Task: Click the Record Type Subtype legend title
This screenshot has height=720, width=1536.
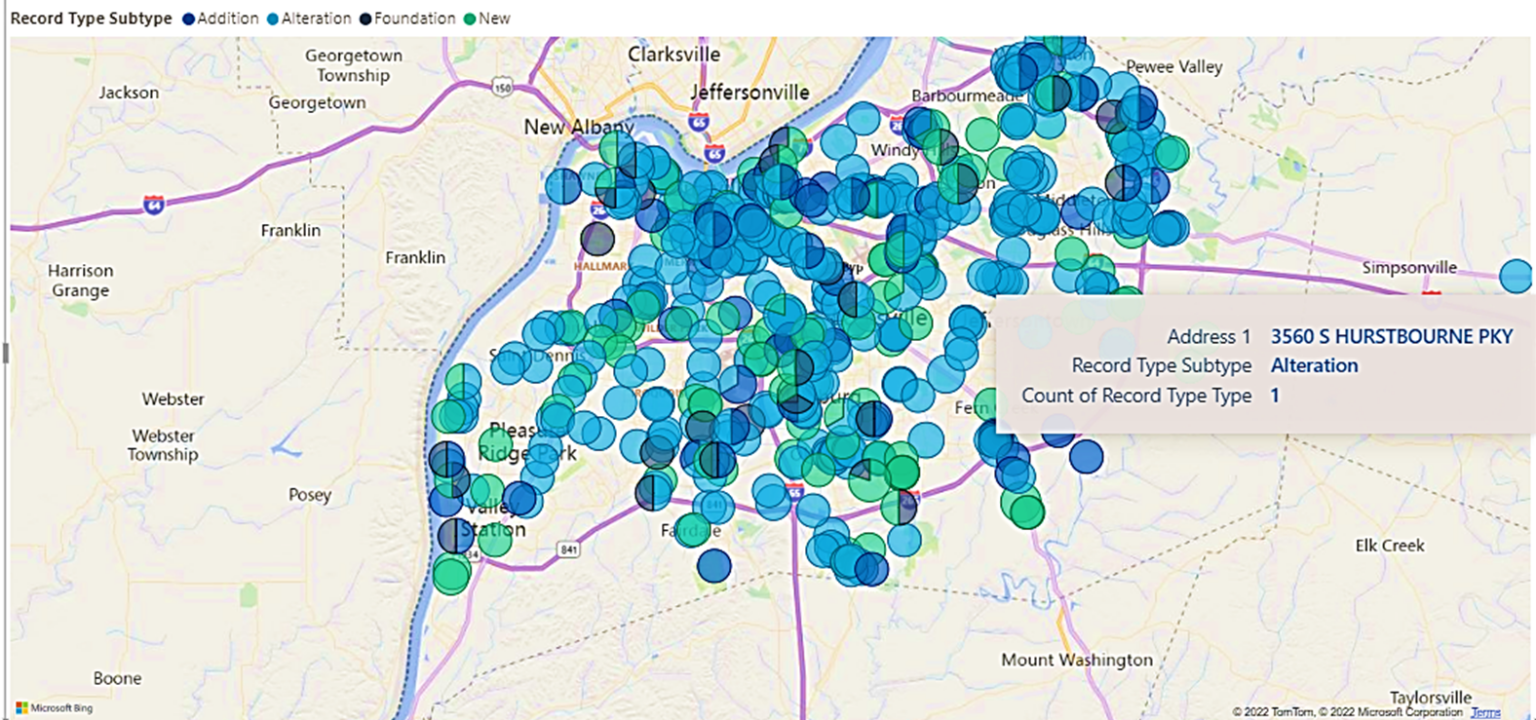Action: coord(91,19)
